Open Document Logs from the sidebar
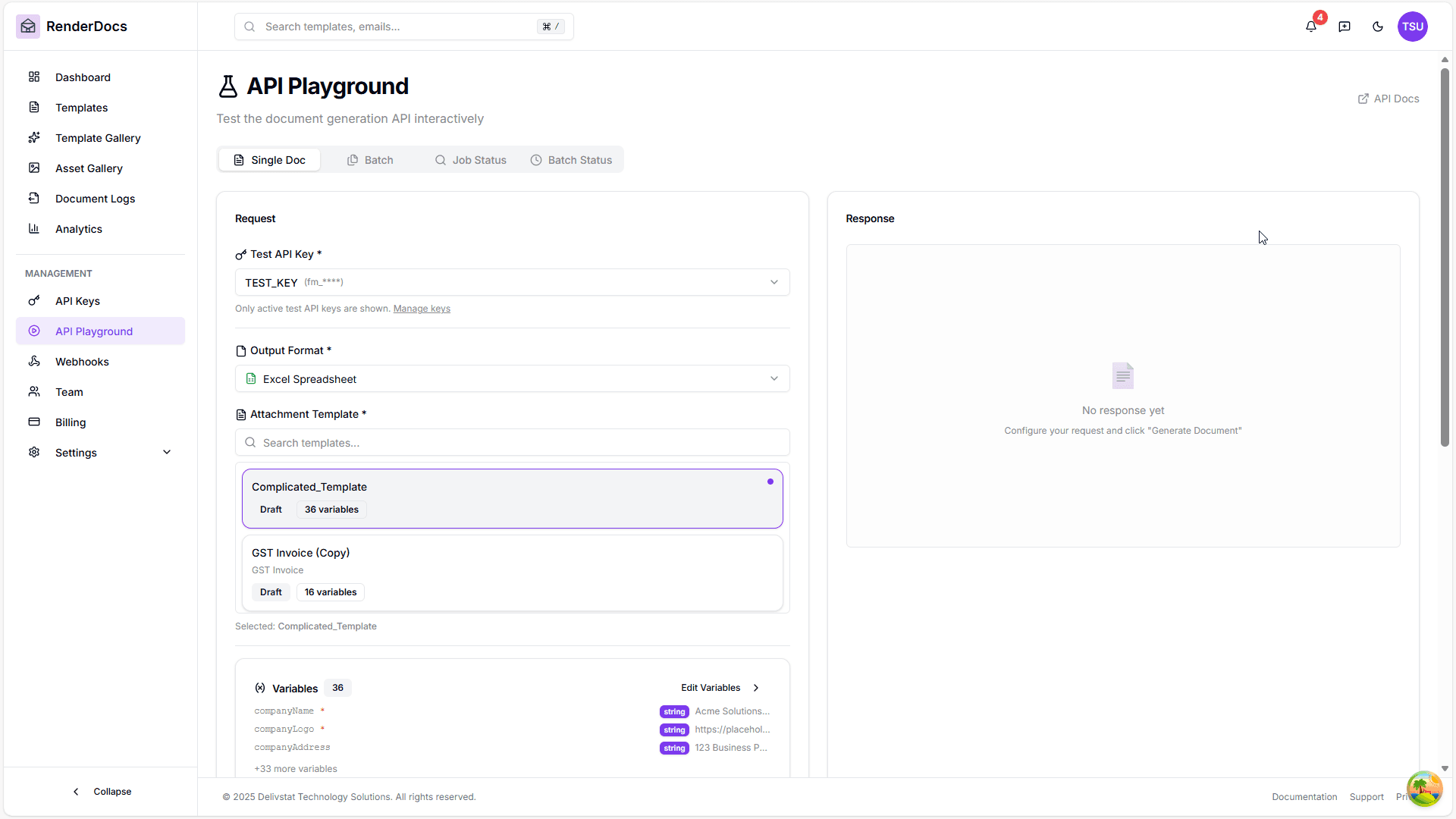This screenshot has height=819, width=1456. [95, 199]
